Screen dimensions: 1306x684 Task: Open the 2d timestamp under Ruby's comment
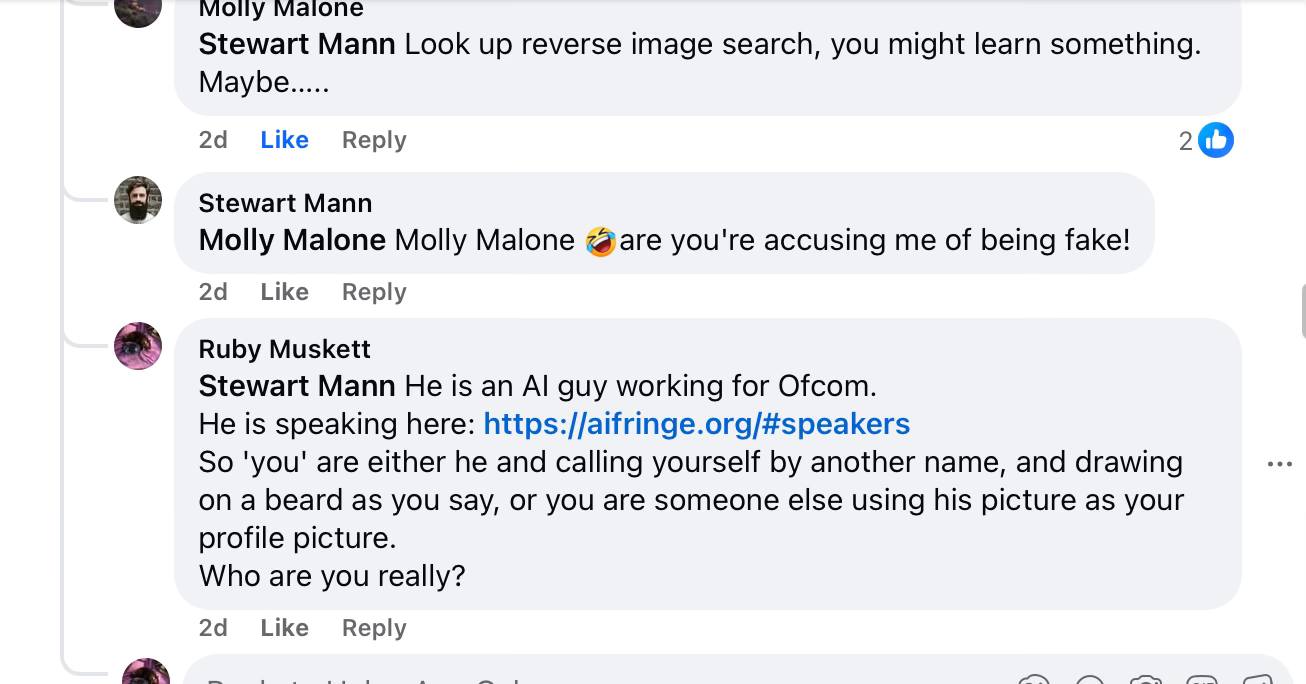pos(213,628)
